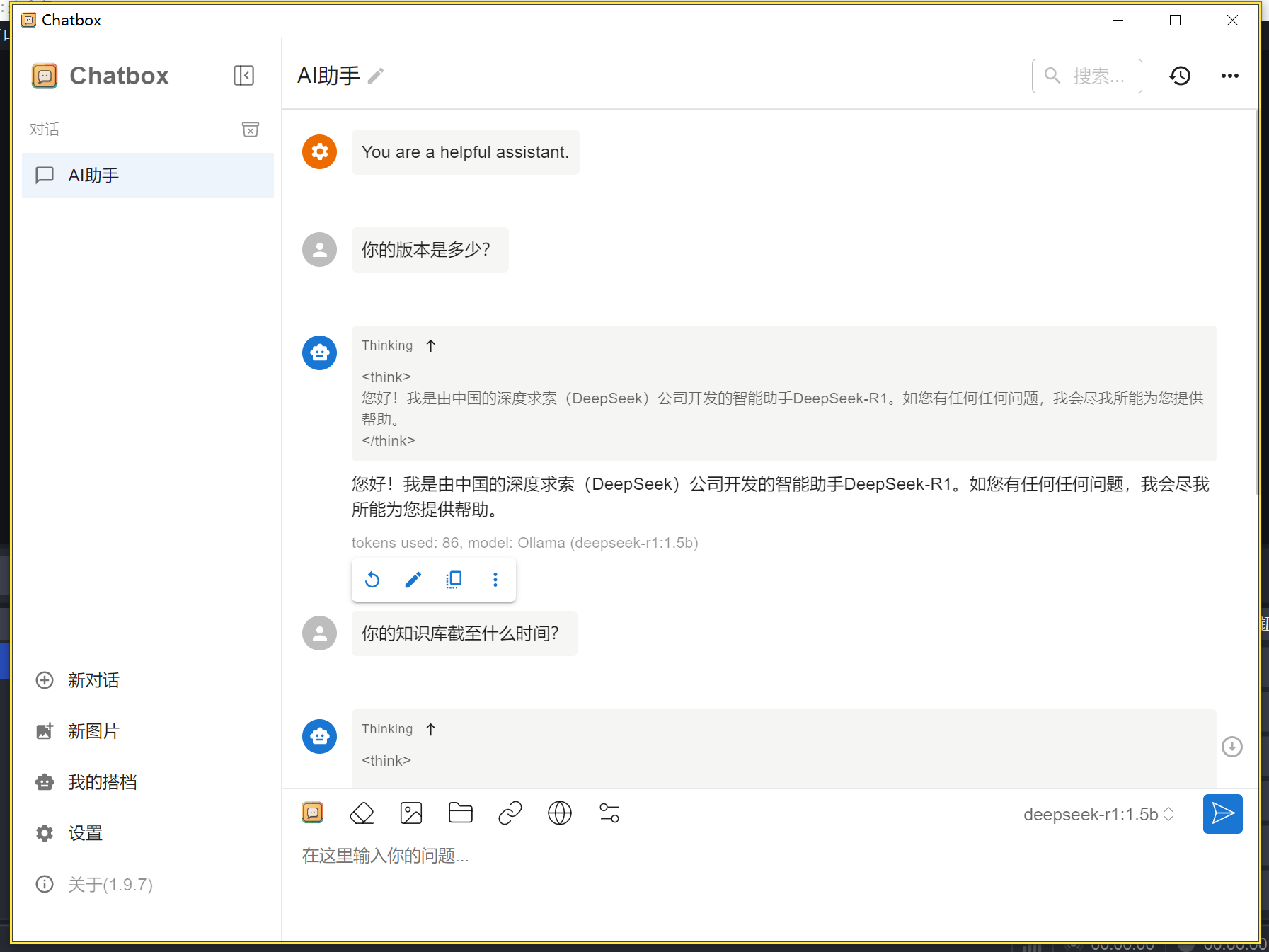Viewport: 1269px width, 952px height.
Task: Open conversation settings sliders icon
Action: coord(609,813)
